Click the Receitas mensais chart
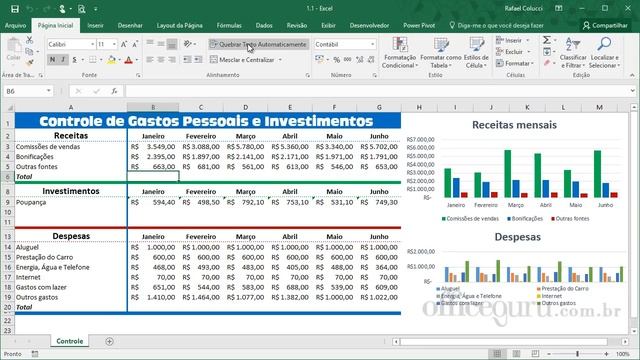The height and width of the screenshot is (360, 640). [515, 171]
